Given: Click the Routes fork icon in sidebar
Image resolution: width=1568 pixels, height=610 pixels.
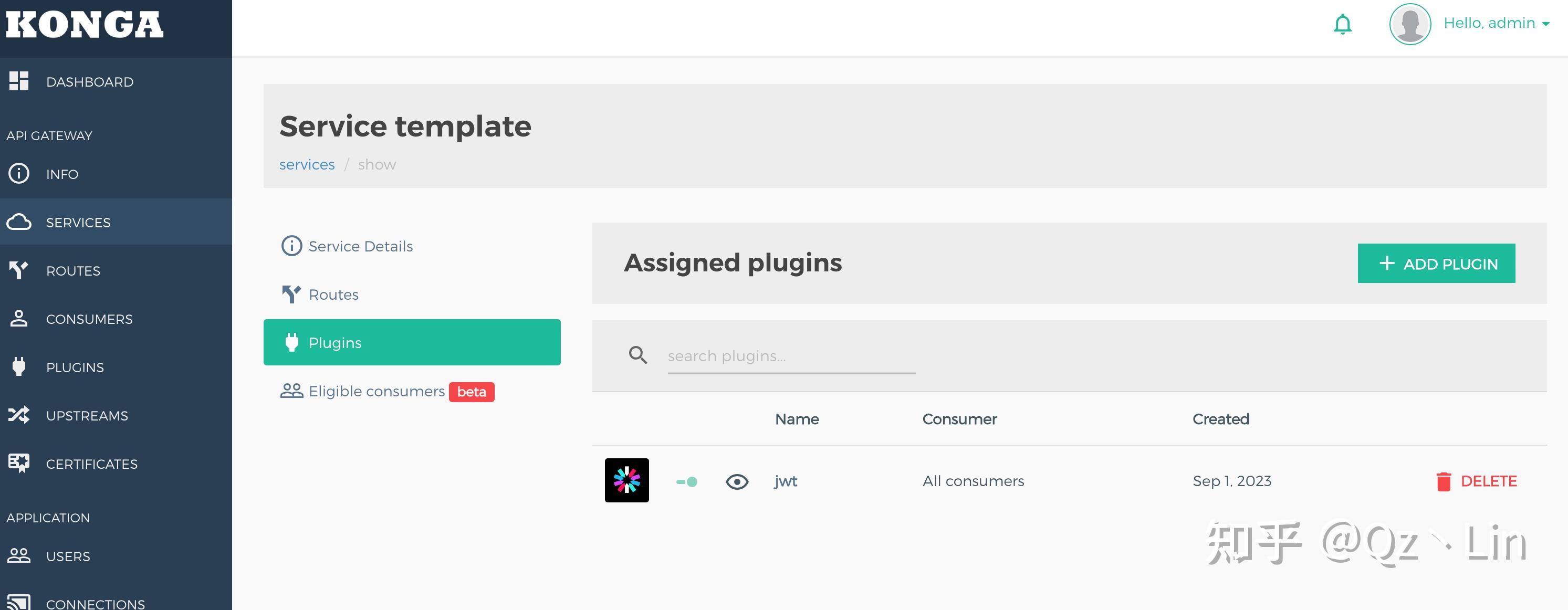Looking at the screenshot, I should [x=19, y=270].
